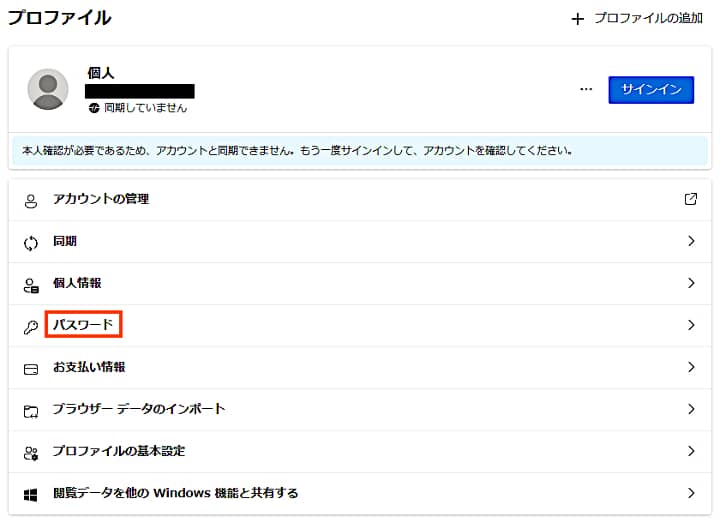The image size is (720, 523).
Task: Expand the パスワード row chevron
Action: point(690,325)
